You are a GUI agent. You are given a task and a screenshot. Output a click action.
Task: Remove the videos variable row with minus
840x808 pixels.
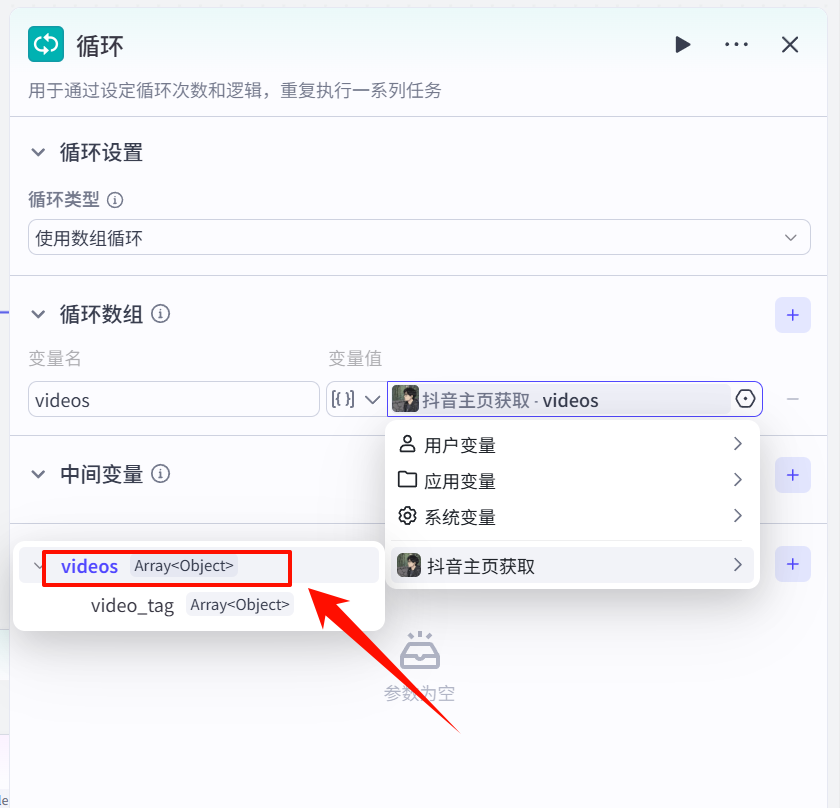(x=792, y=400)
